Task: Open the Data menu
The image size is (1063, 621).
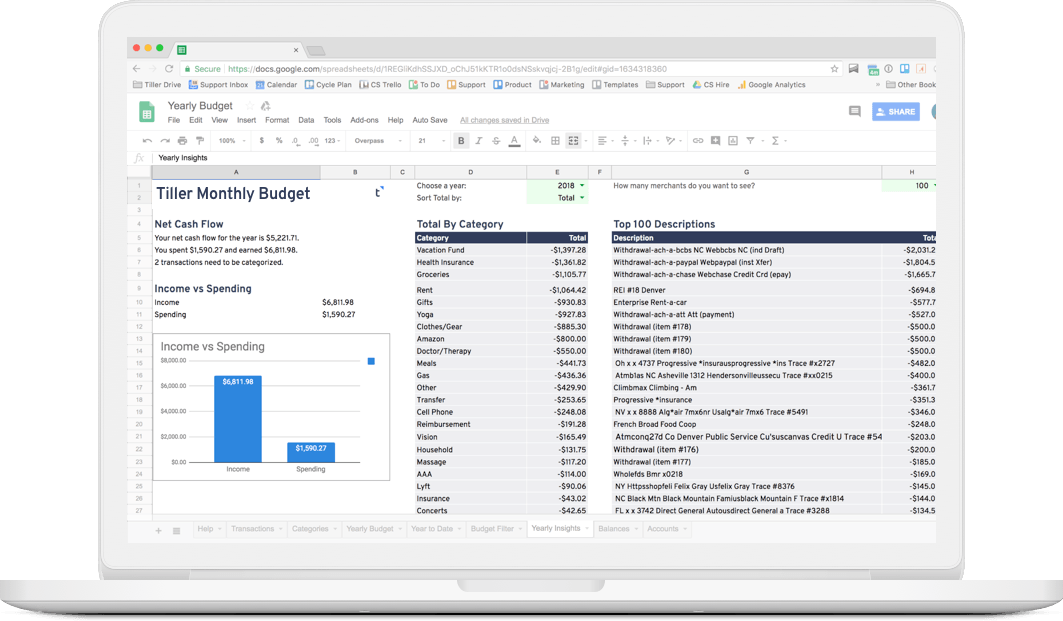Action: tap(306, 120)
